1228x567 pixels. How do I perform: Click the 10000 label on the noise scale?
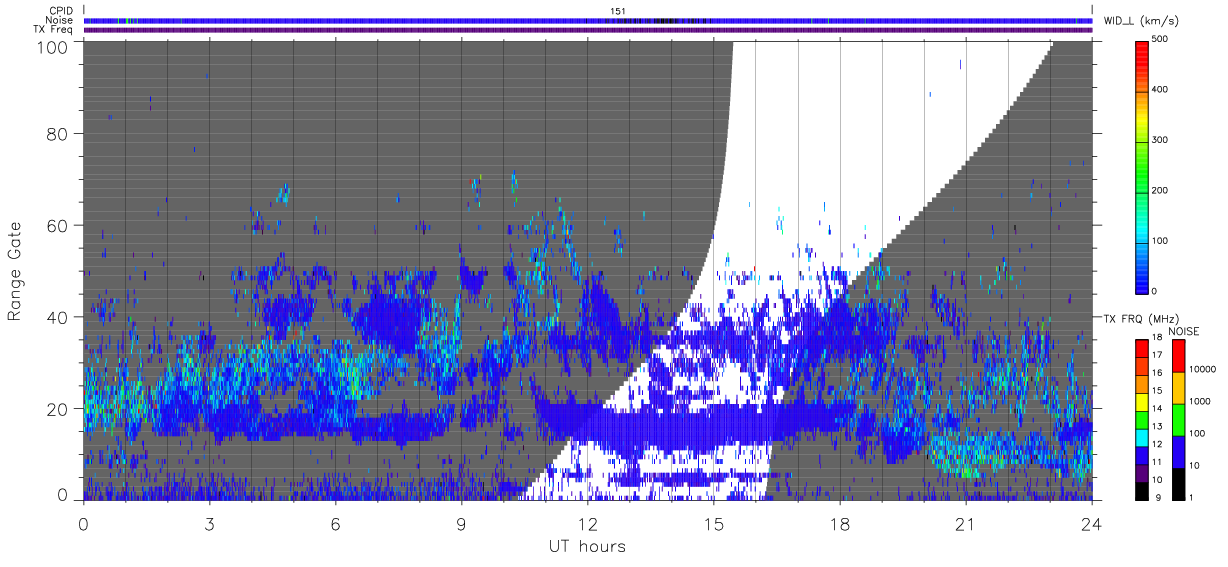1202,369
